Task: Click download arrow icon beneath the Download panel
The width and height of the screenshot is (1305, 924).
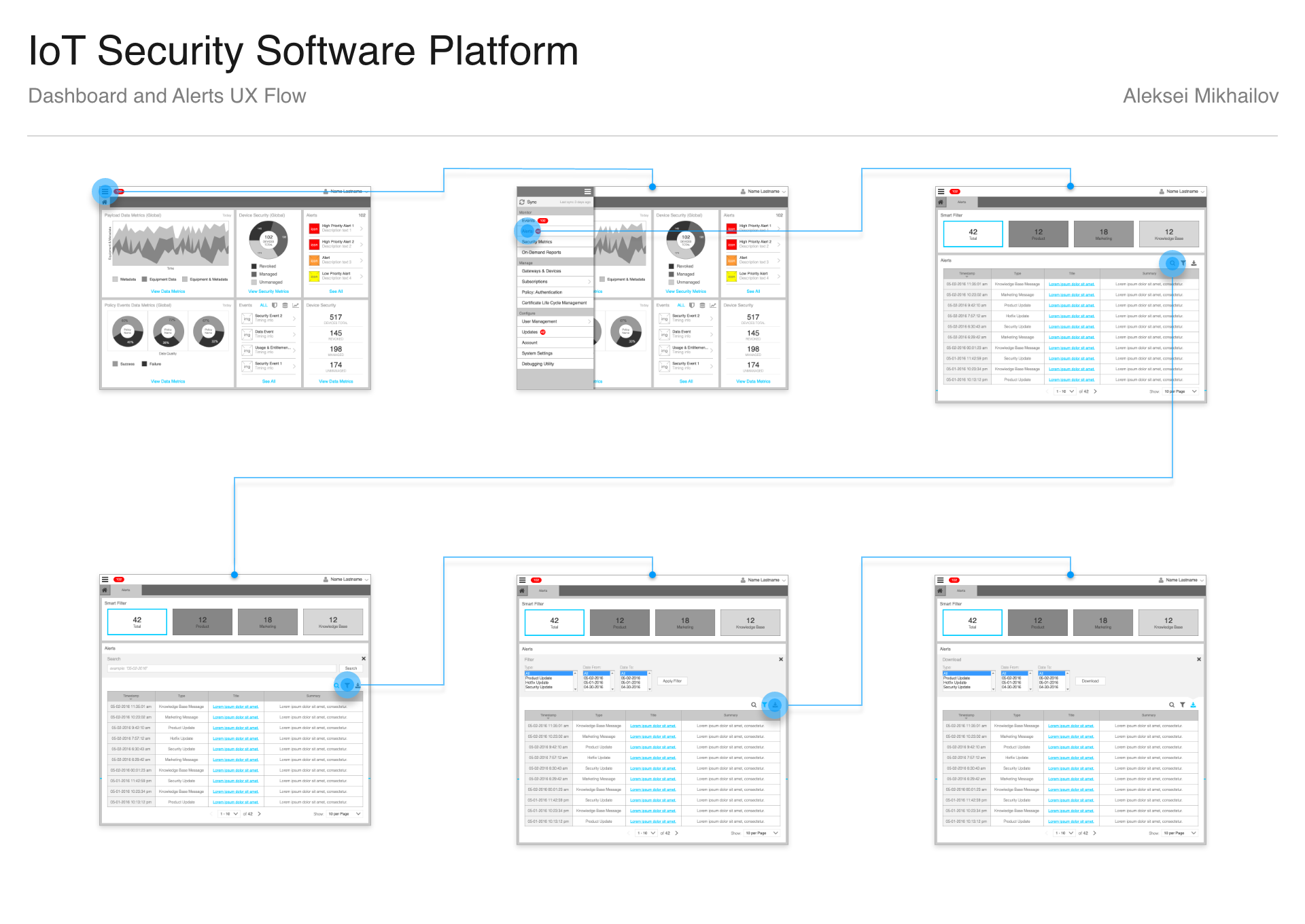Action: [x=1193, y=705]
